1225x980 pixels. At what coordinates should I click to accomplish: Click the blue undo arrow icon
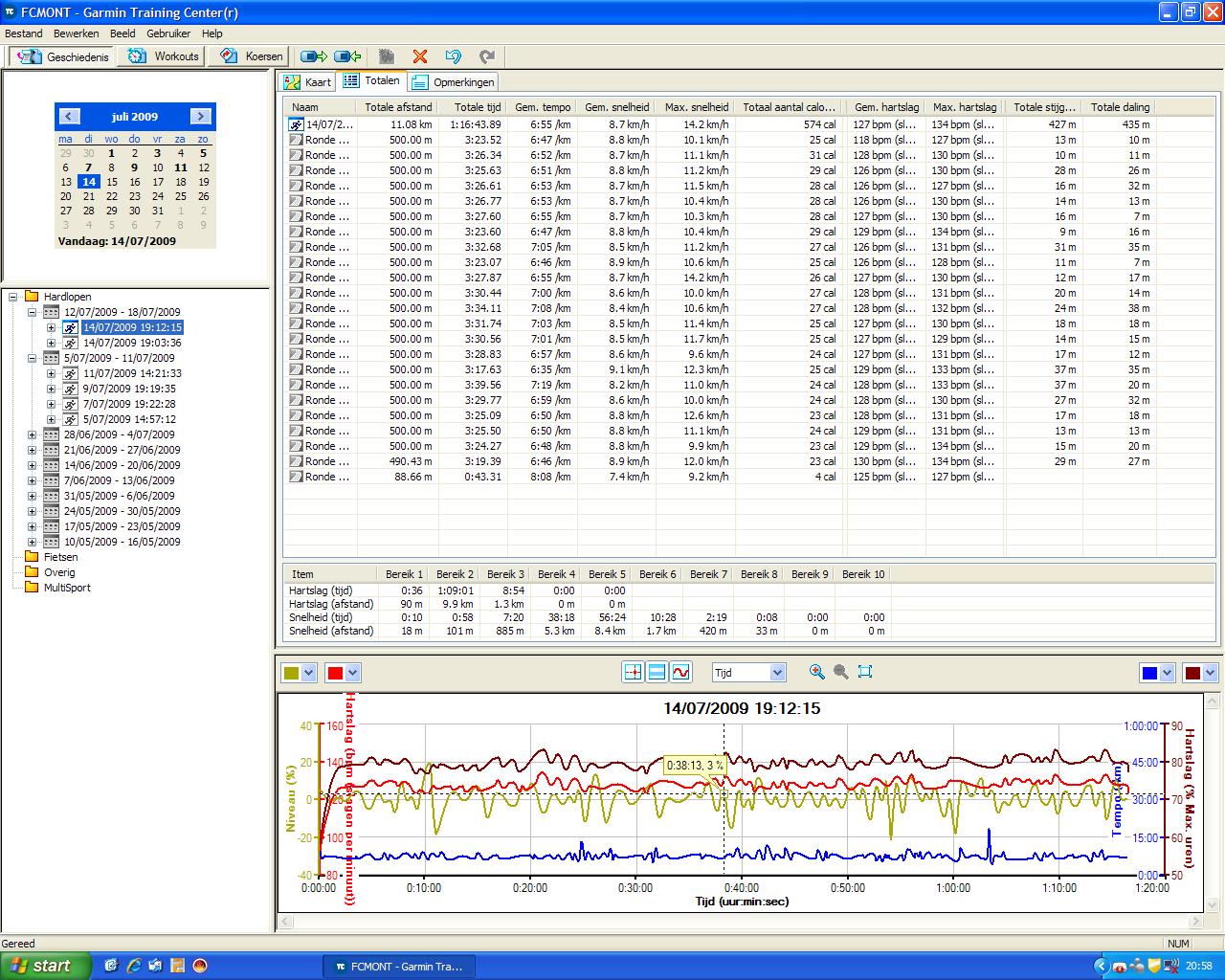pos(454,56)
